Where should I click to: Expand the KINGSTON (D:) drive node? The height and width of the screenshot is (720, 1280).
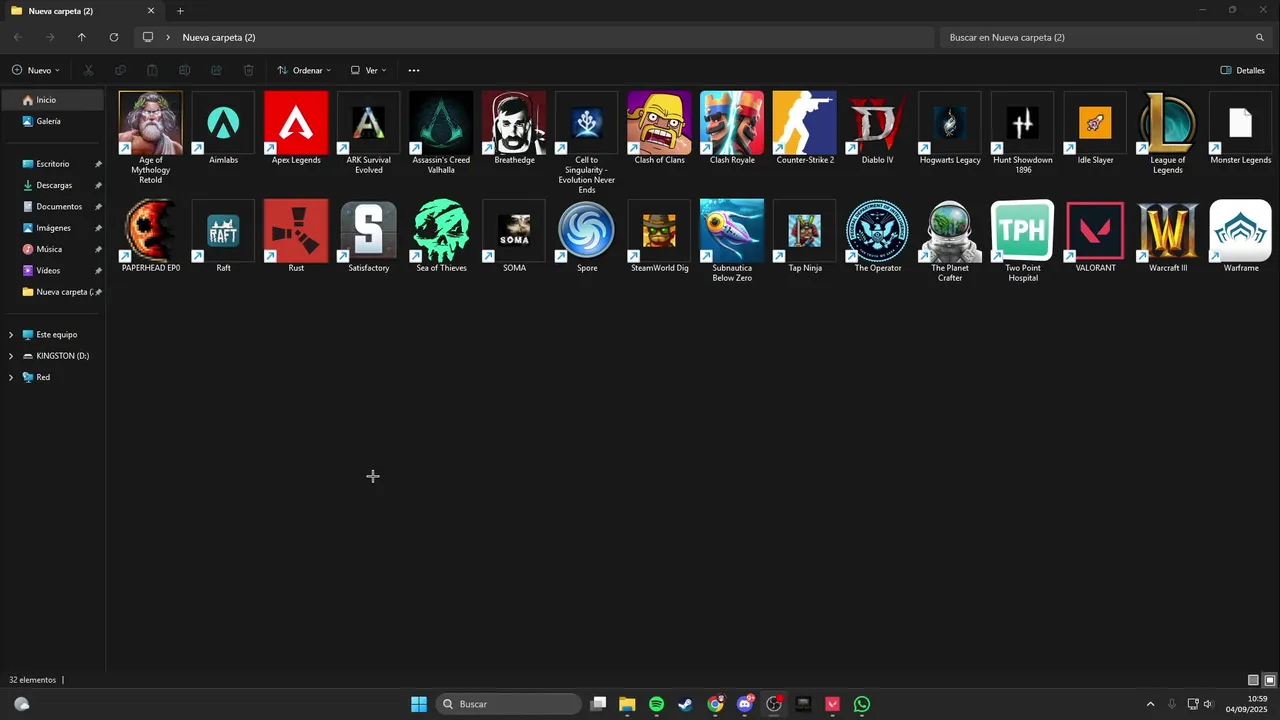coord(11,356)
